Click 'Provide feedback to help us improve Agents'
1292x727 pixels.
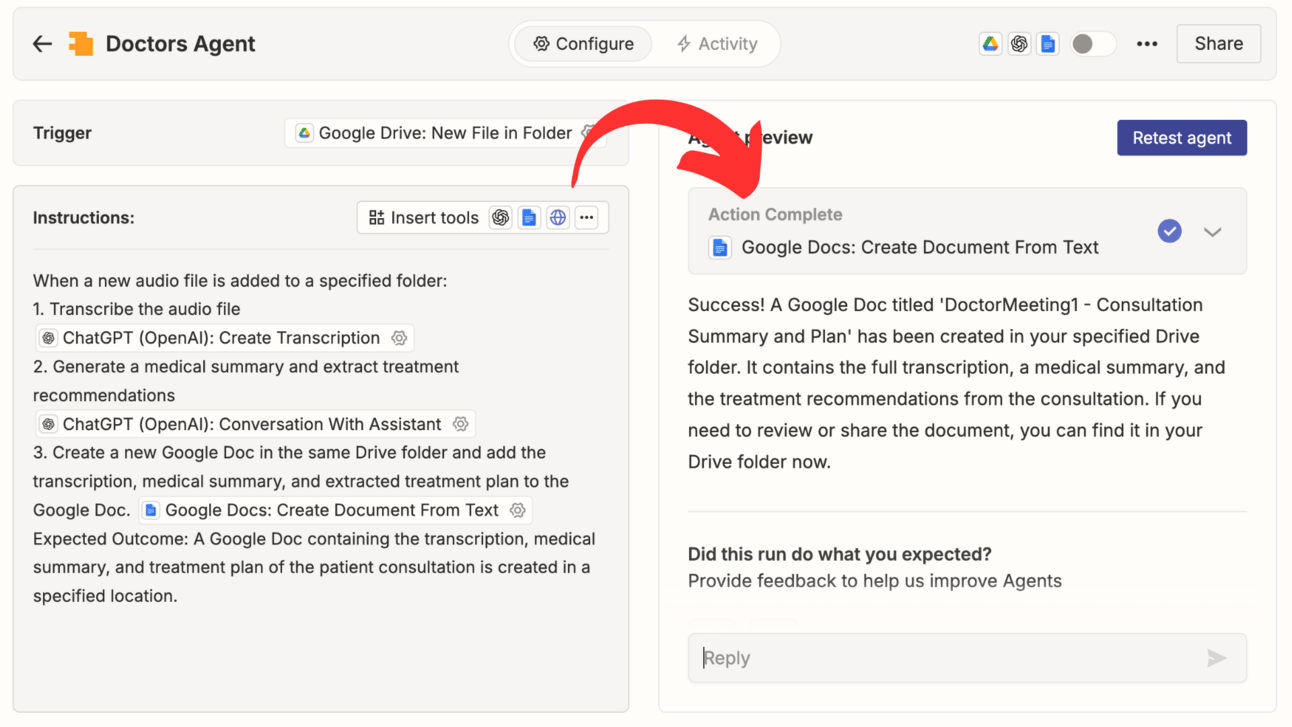click(x=875, y=581)
